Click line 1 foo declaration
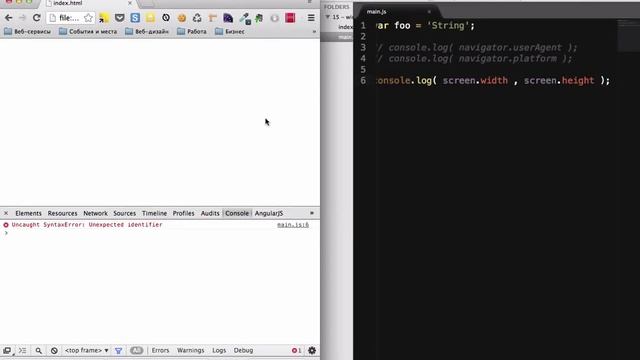This screenshot has height=360, width=640. (425, 26)
